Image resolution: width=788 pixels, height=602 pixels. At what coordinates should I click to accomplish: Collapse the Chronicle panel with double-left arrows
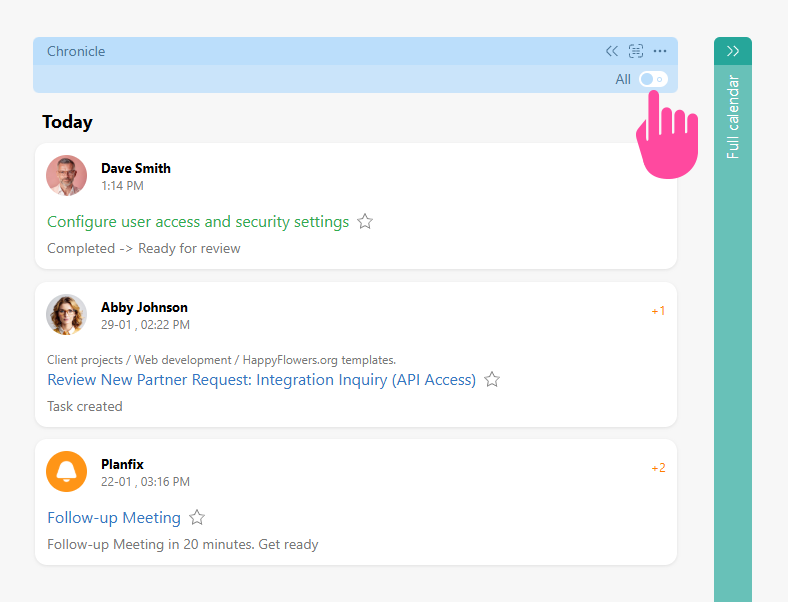click(x=612, y=51)
